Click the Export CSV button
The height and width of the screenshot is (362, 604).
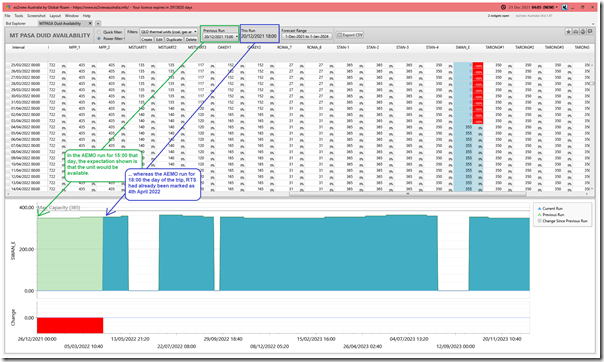click(350, 35)
